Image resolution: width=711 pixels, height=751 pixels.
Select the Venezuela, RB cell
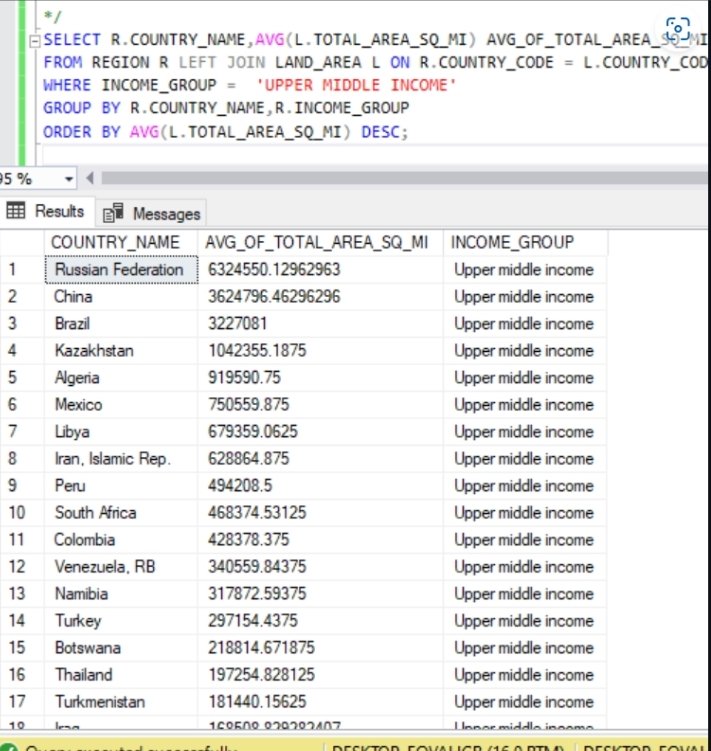pyautogui.click(x=121, y=567)
